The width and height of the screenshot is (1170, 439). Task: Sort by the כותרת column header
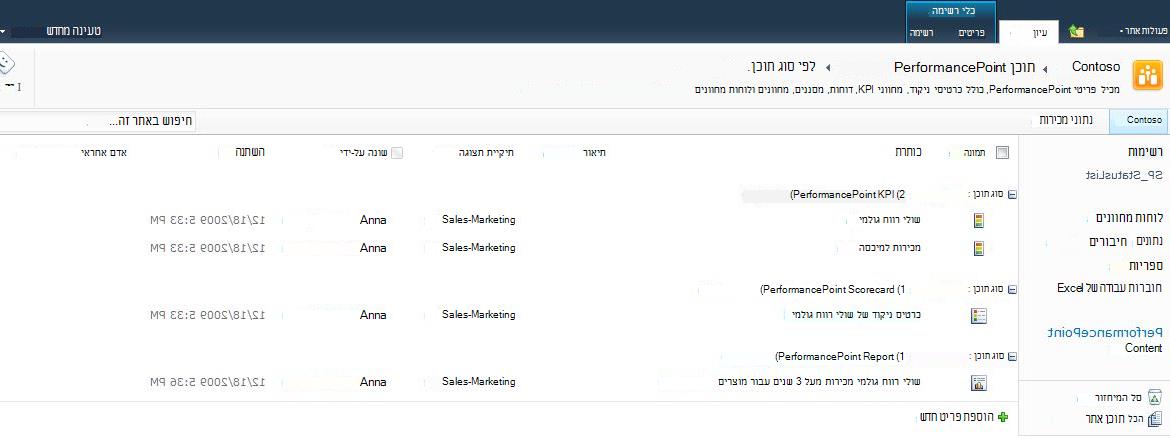(x=908, y=152)
